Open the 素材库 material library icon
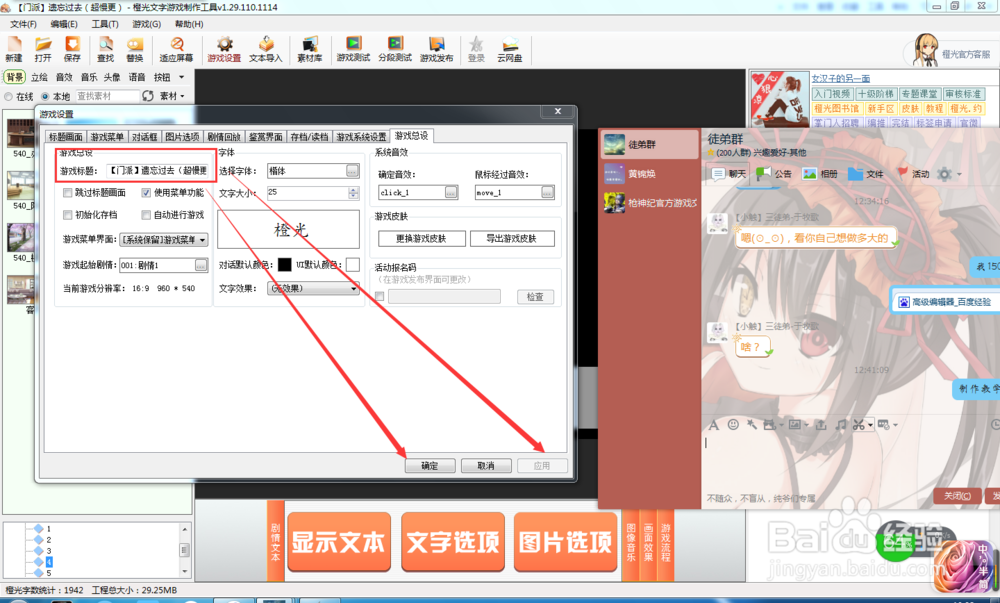1000x603 pixels. point(310,48)
